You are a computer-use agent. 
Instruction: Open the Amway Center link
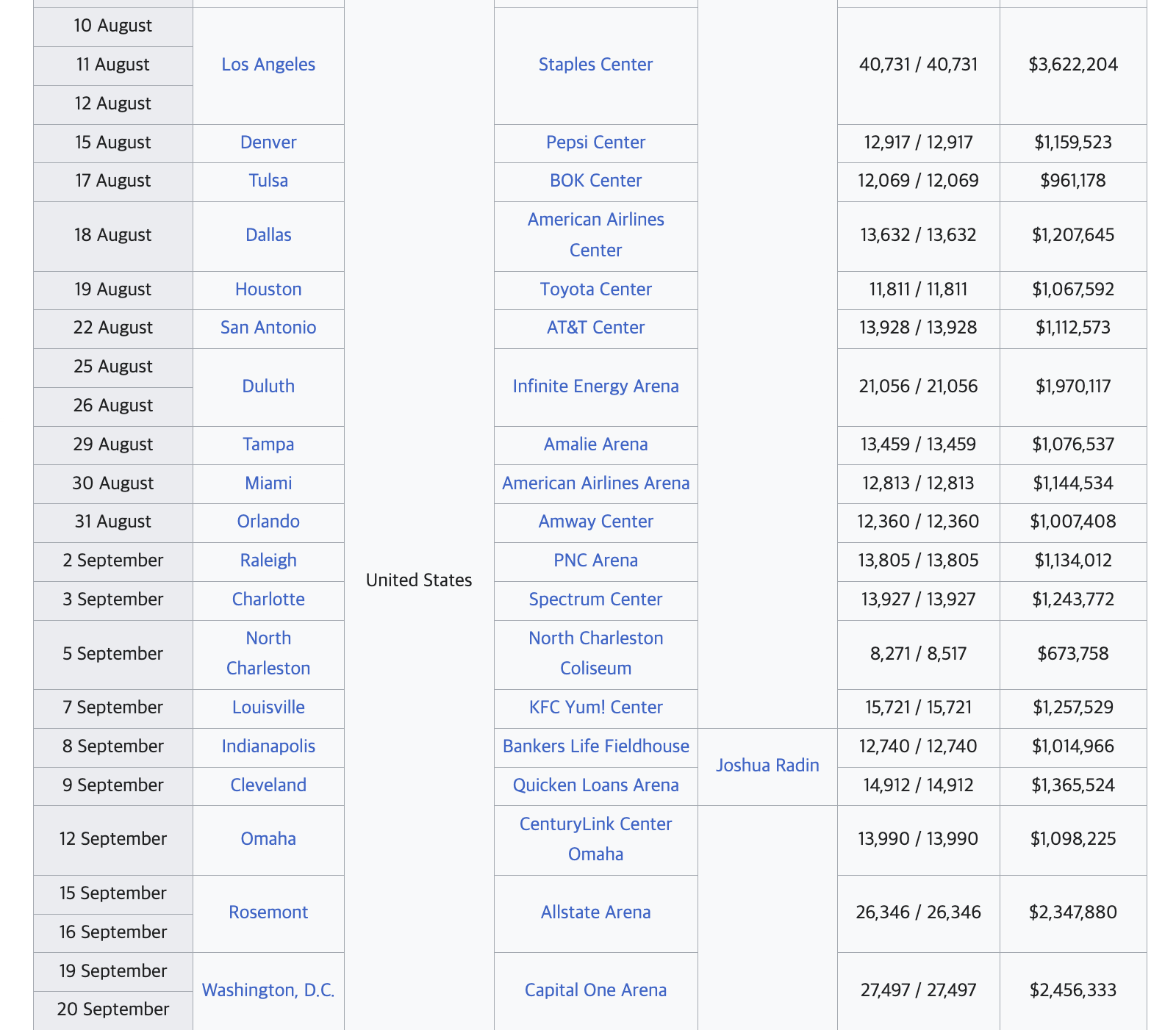(x=595, y=522)
